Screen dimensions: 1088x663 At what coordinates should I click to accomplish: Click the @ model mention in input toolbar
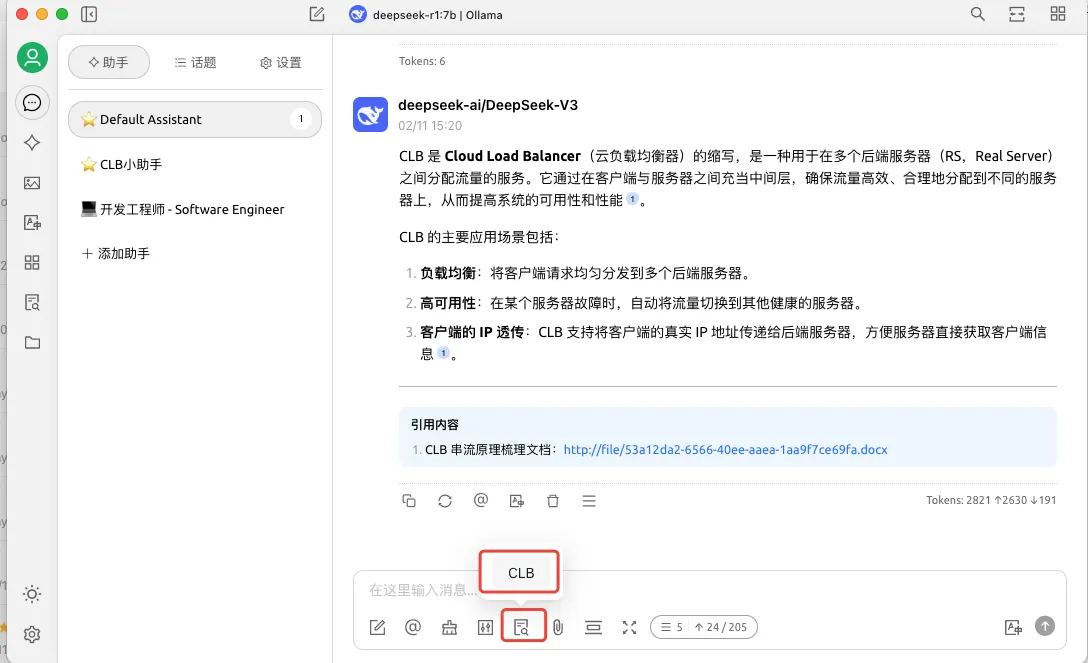click(413, 628)
